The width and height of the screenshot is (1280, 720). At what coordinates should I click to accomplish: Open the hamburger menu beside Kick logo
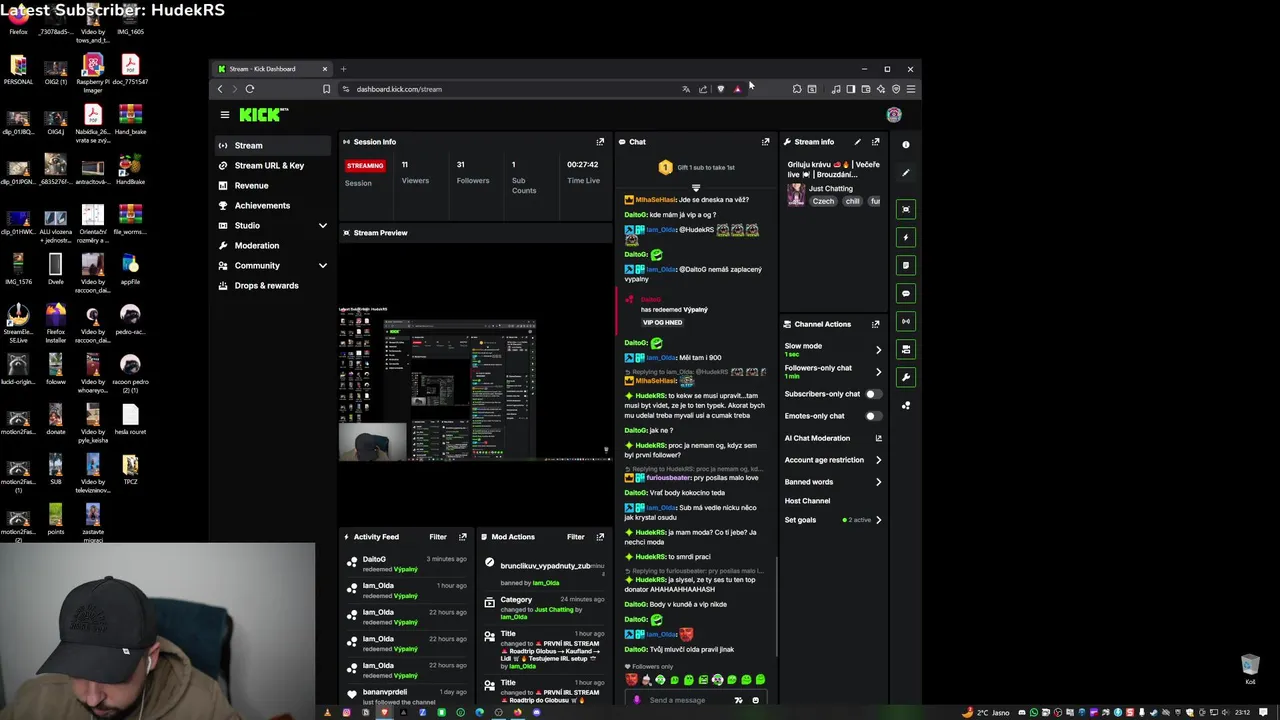coord(225,115)
